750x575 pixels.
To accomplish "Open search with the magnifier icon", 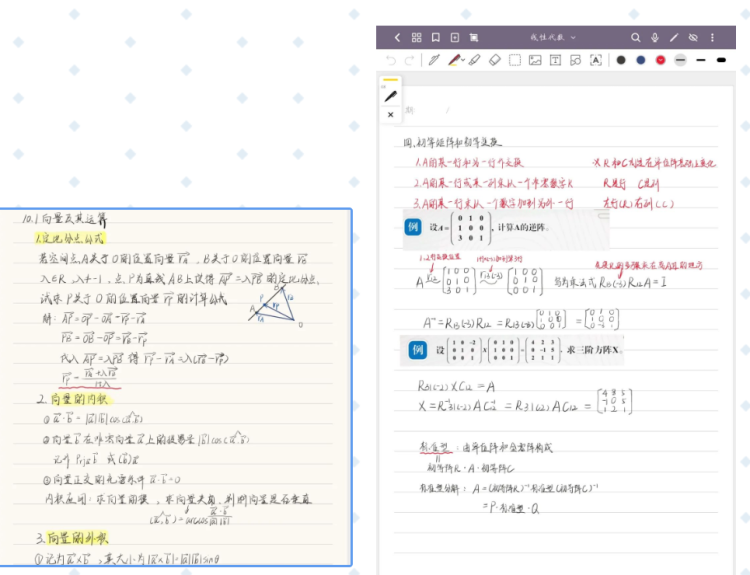I will tap(635, 37).
